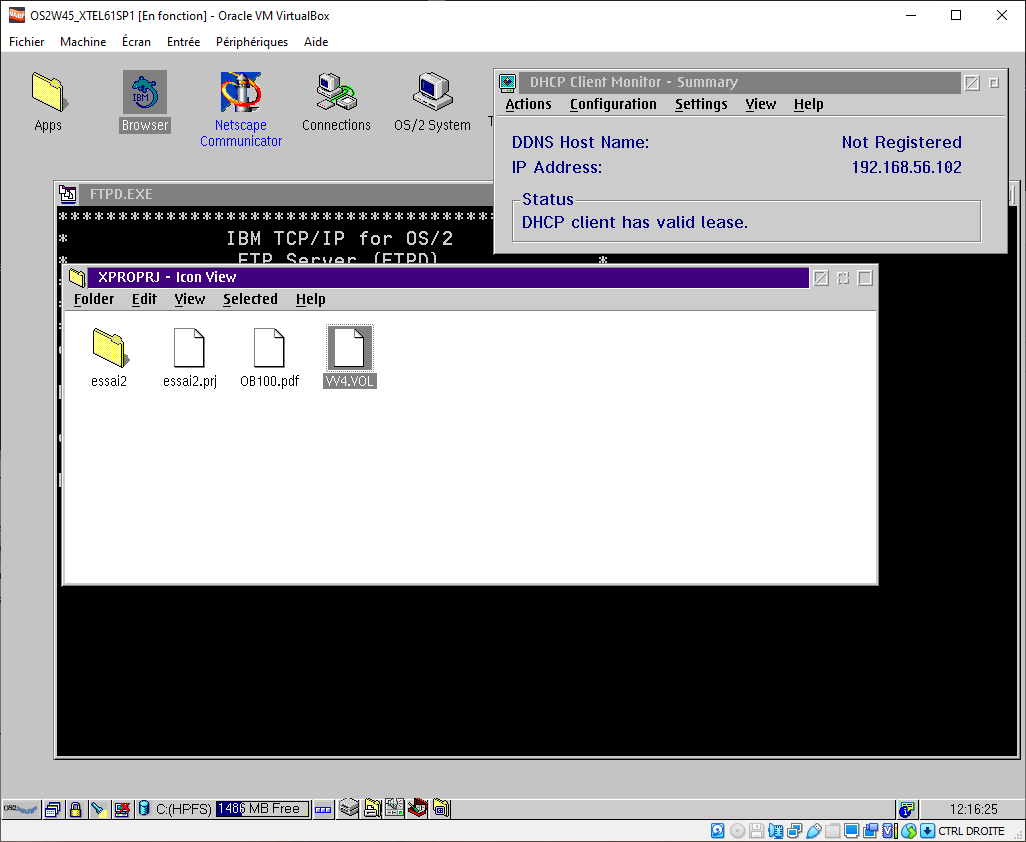Click VirtualBox USB device status icon
The width and height of the screenshot is (1026, 842).
pos(813,831)
